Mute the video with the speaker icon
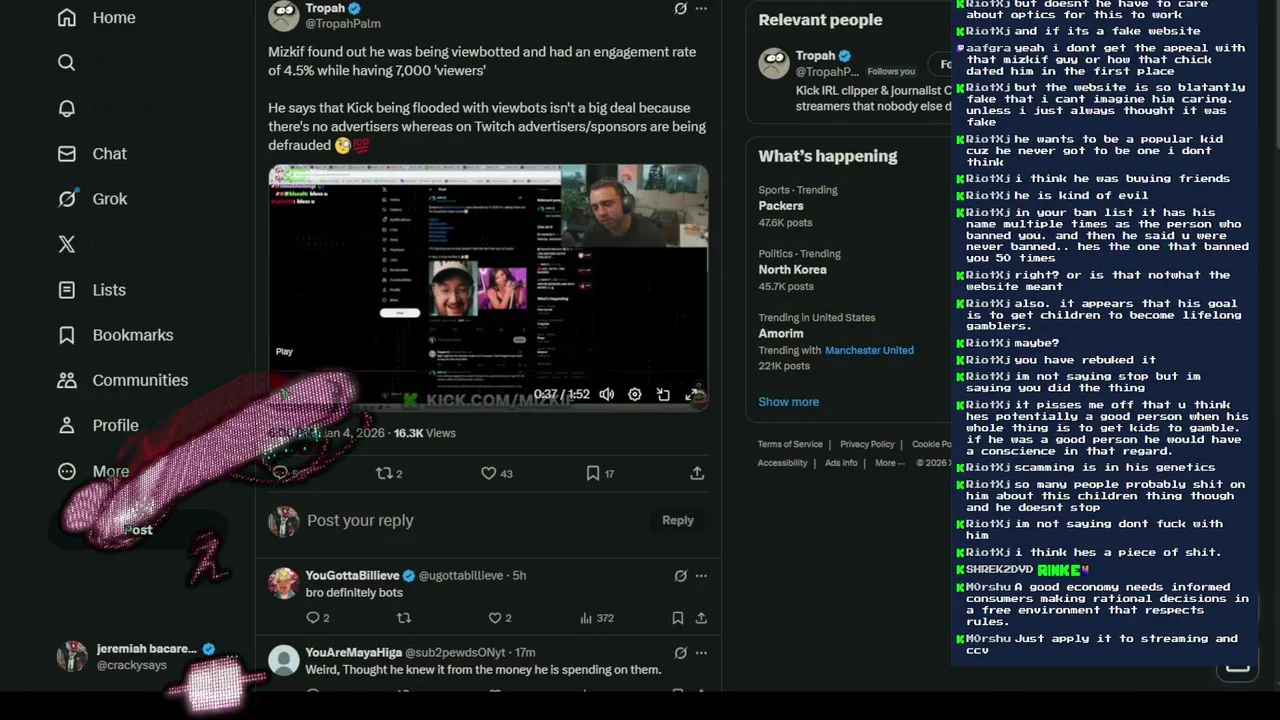 click(x=606, y=394)
